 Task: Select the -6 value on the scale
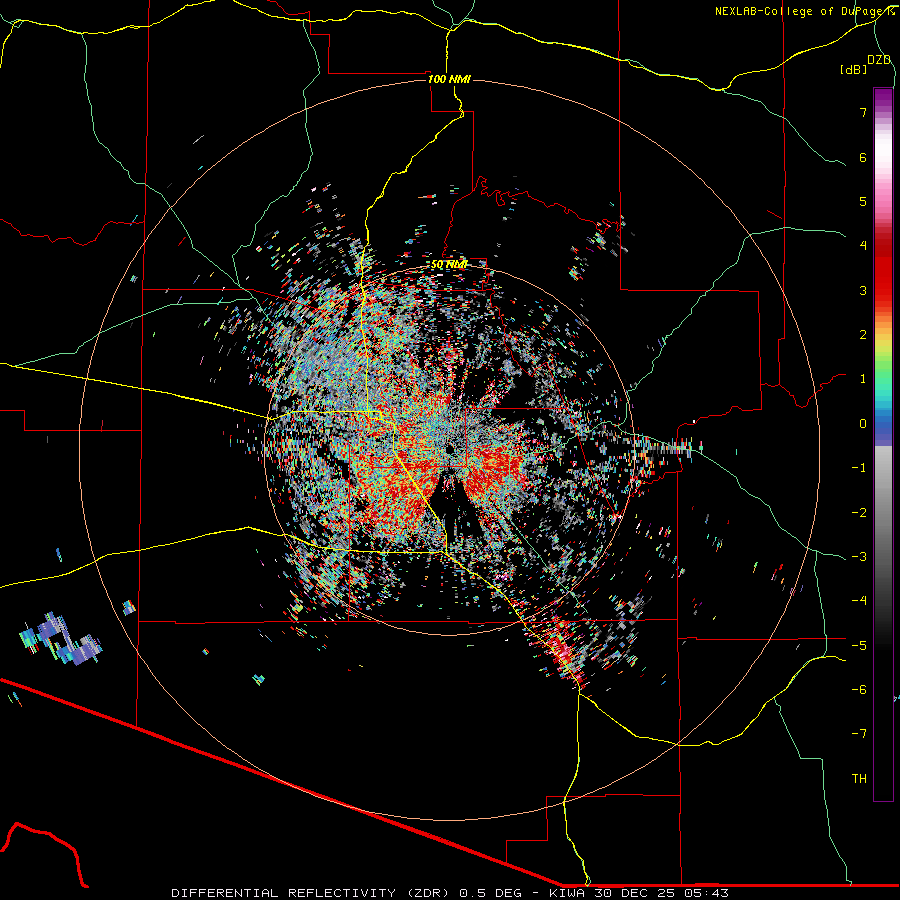pos(859,690)
